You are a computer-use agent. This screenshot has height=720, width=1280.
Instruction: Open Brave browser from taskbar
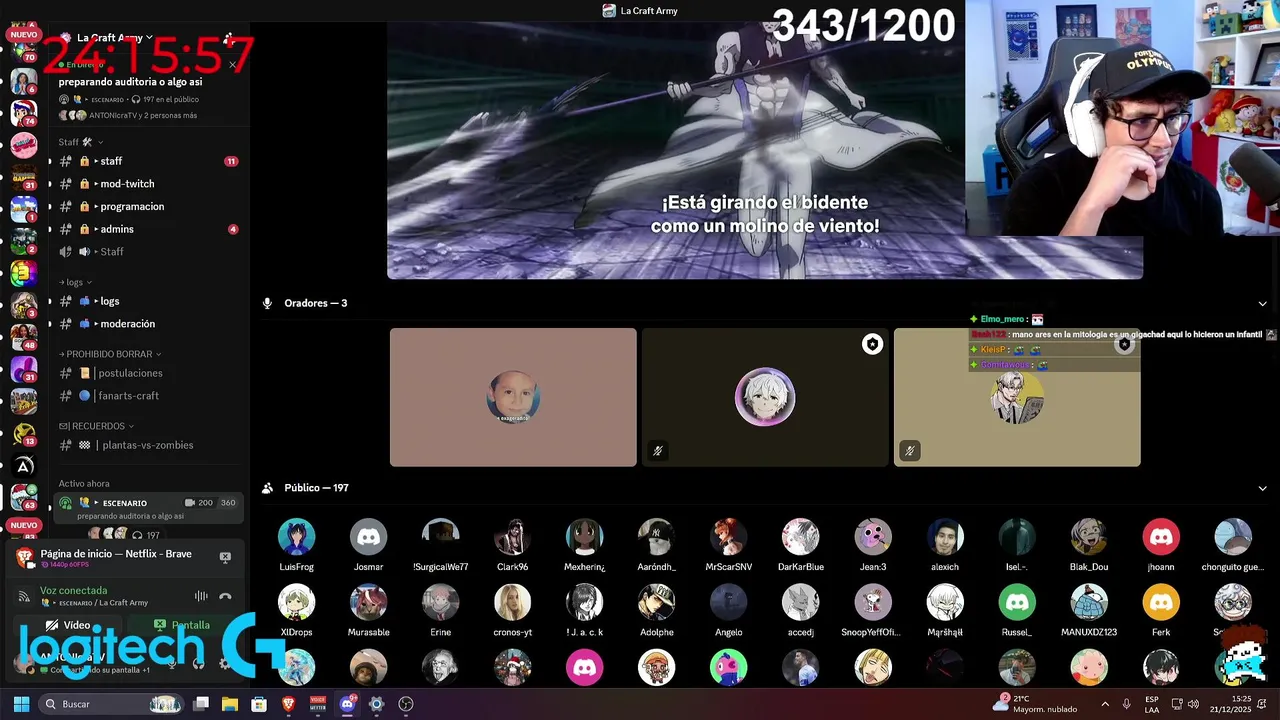click(289, 704)
